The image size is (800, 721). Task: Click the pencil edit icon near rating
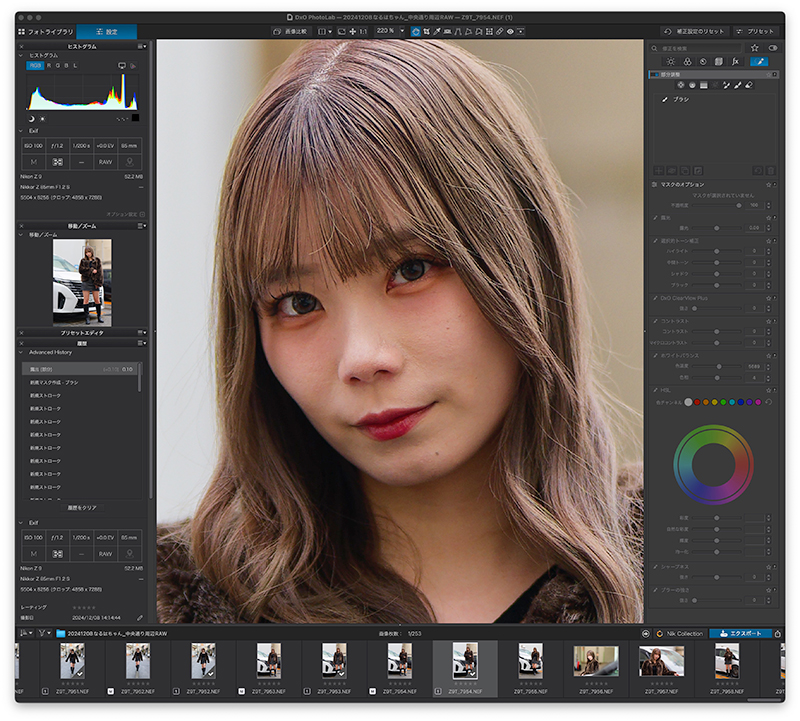[140, 618]
